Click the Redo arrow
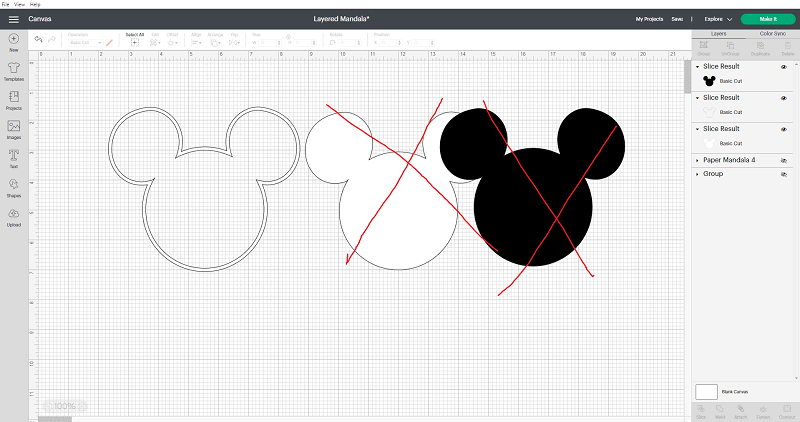The height and width of the screenshot is (422, 800). pyautogui.click(x=52, y=39)
